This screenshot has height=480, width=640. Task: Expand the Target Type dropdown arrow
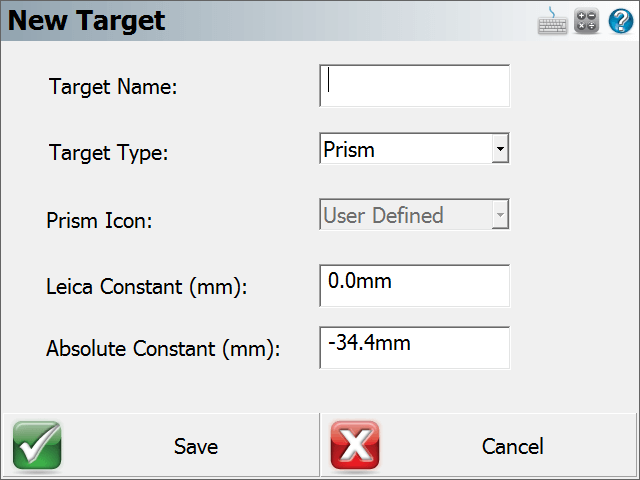(x=500, y=148)
